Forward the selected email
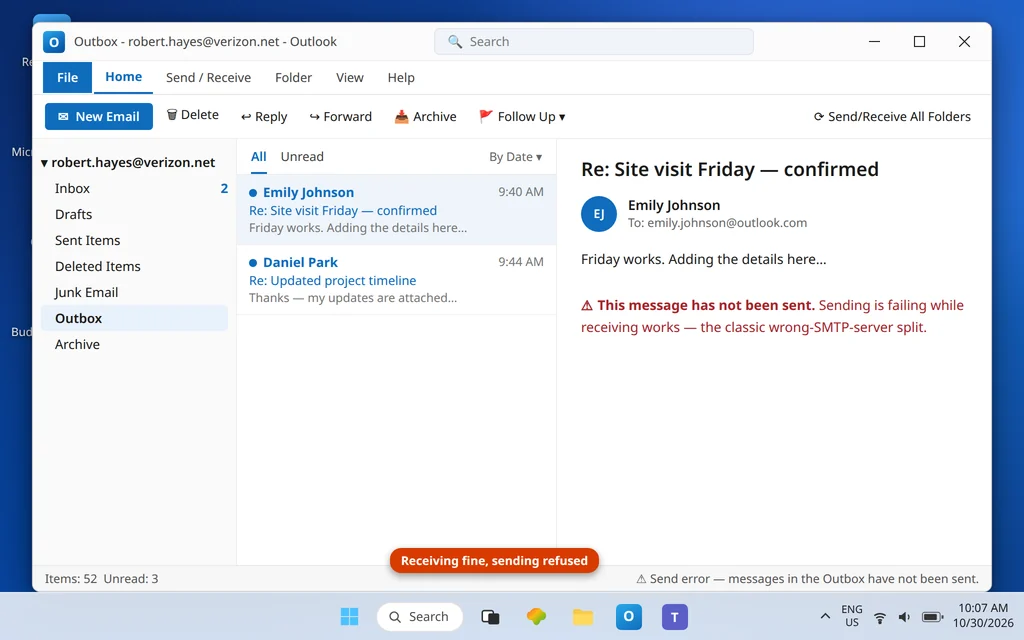 click(x=340, y=116)
